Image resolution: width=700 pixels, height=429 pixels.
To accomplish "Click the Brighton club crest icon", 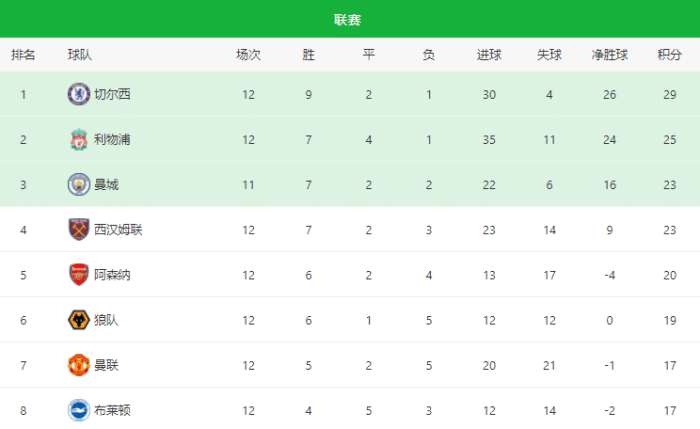I will pyautogui.click(x=78, y=410).
